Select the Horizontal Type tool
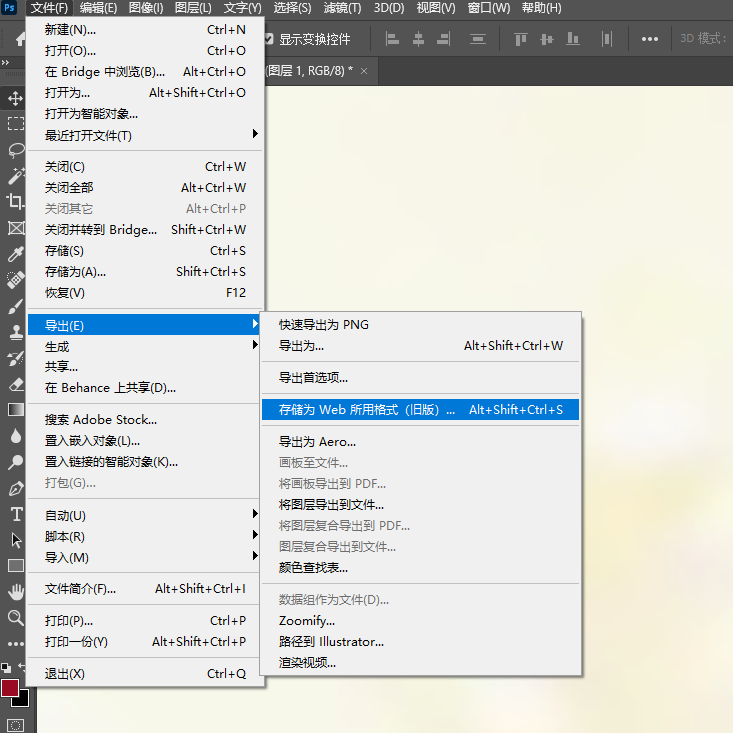Image resolution: width=733 pixels, height=733 pixels. 15,514
